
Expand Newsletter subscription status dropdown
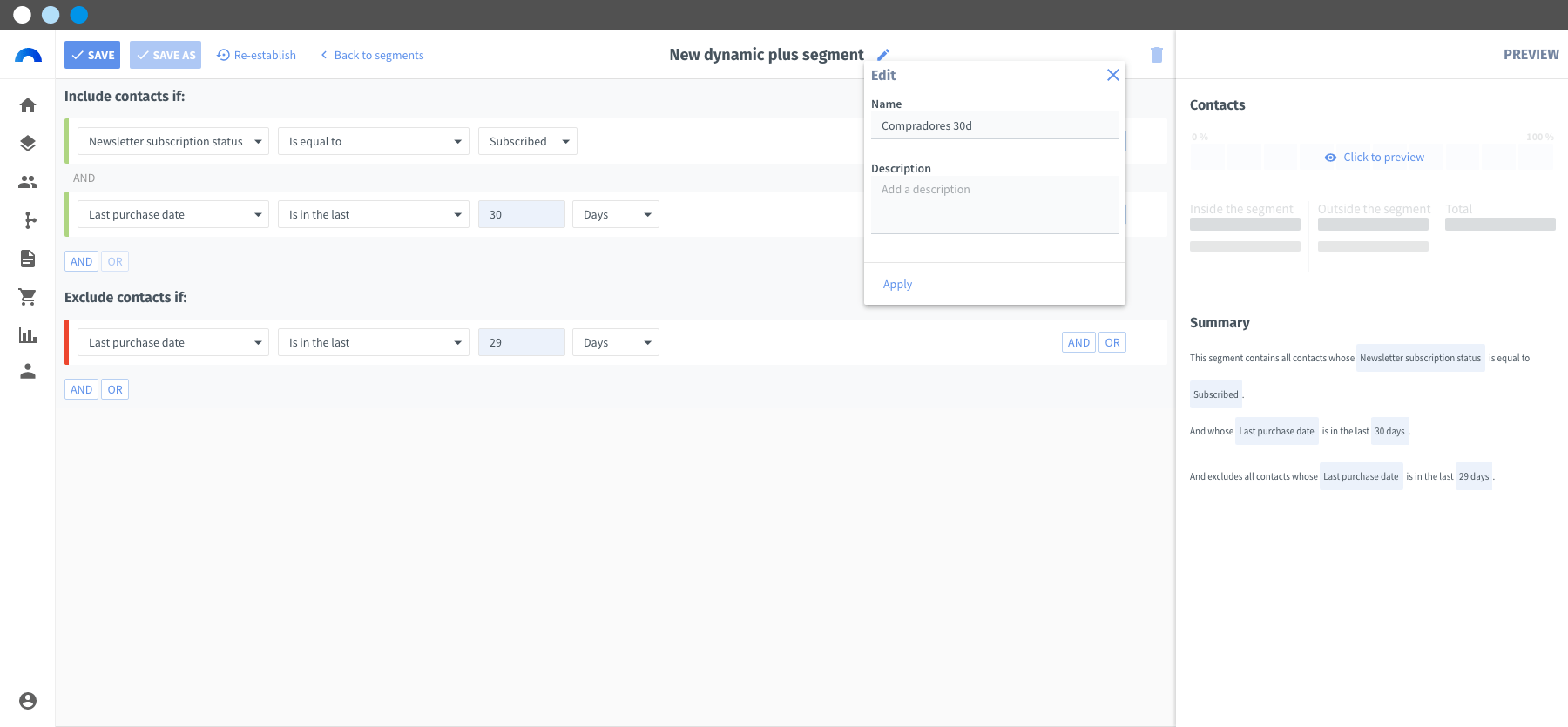pos(173,141)
